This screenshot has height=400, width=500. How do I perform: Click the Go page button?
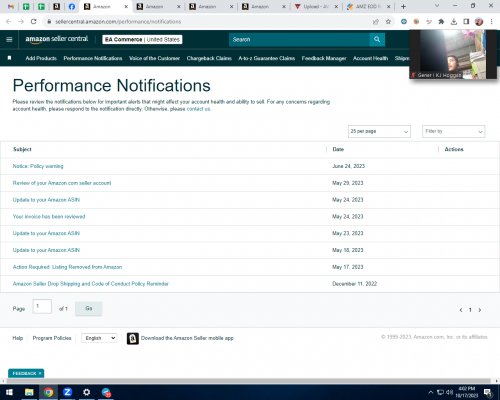[x=89, y=308]
